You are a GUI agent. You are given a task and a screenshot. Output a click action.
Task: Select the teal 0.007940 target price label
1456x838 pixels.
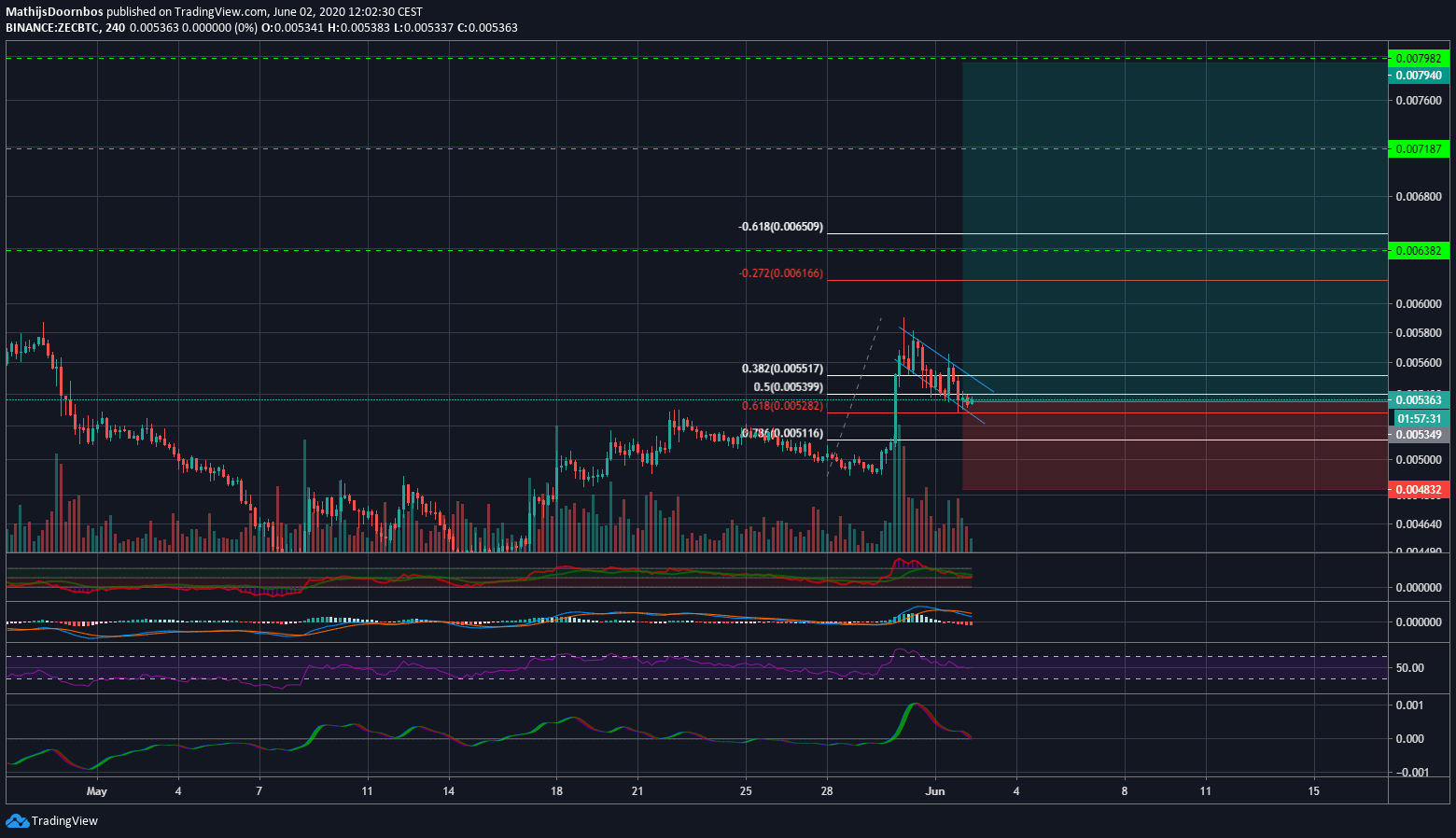1418,75
